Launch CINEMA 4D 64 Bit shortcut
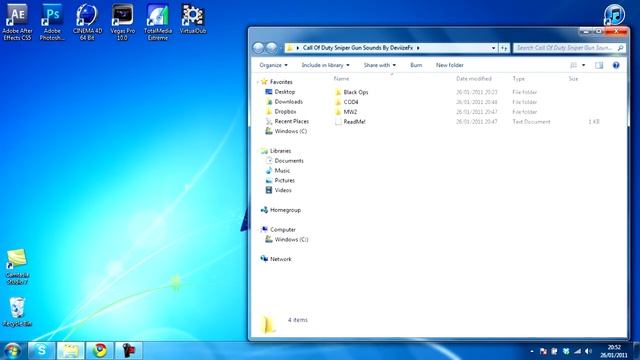This screenshot has height=360, width=640. [87, 22]
